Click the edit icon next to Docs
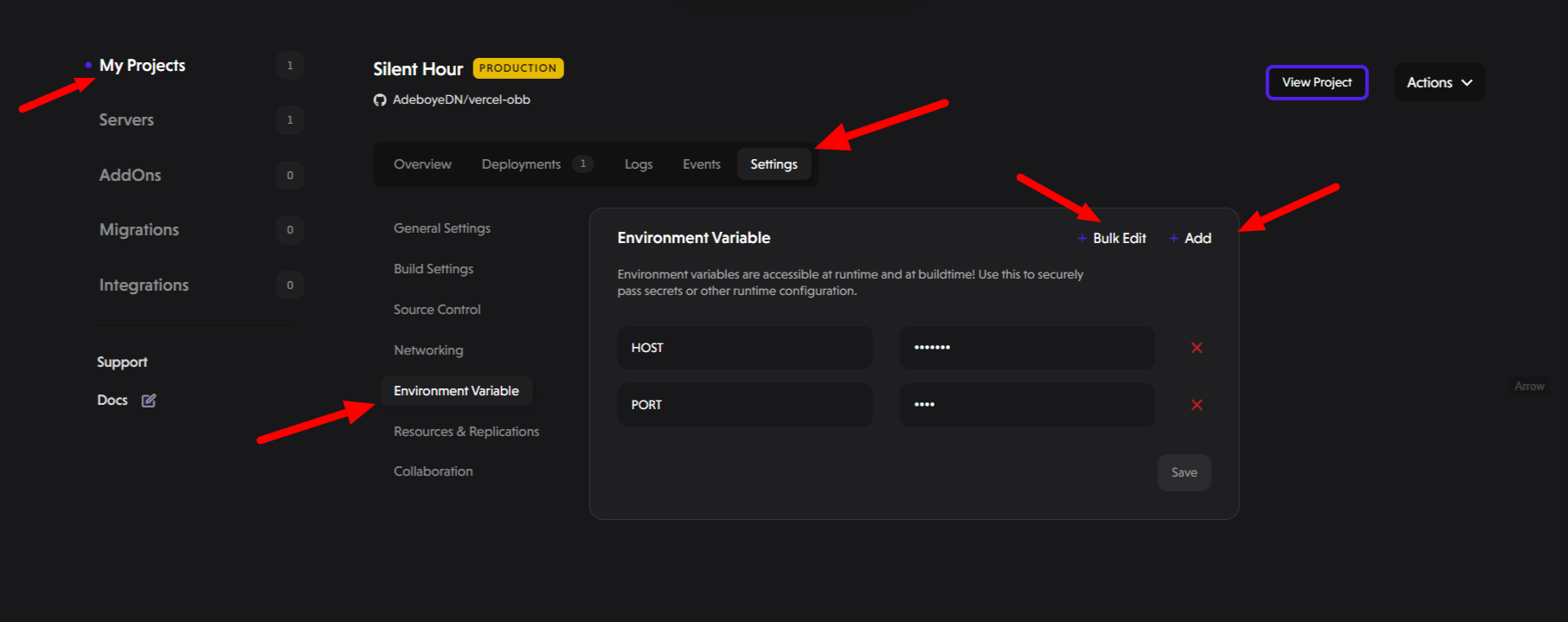The image size is (1568, 622). click(149, 401)
